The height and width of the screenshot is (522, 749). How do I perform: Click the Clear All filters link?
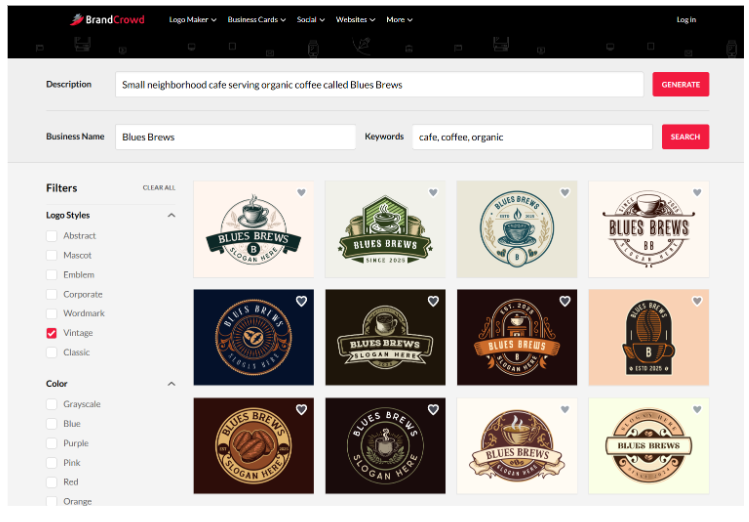tap(158, 188)
